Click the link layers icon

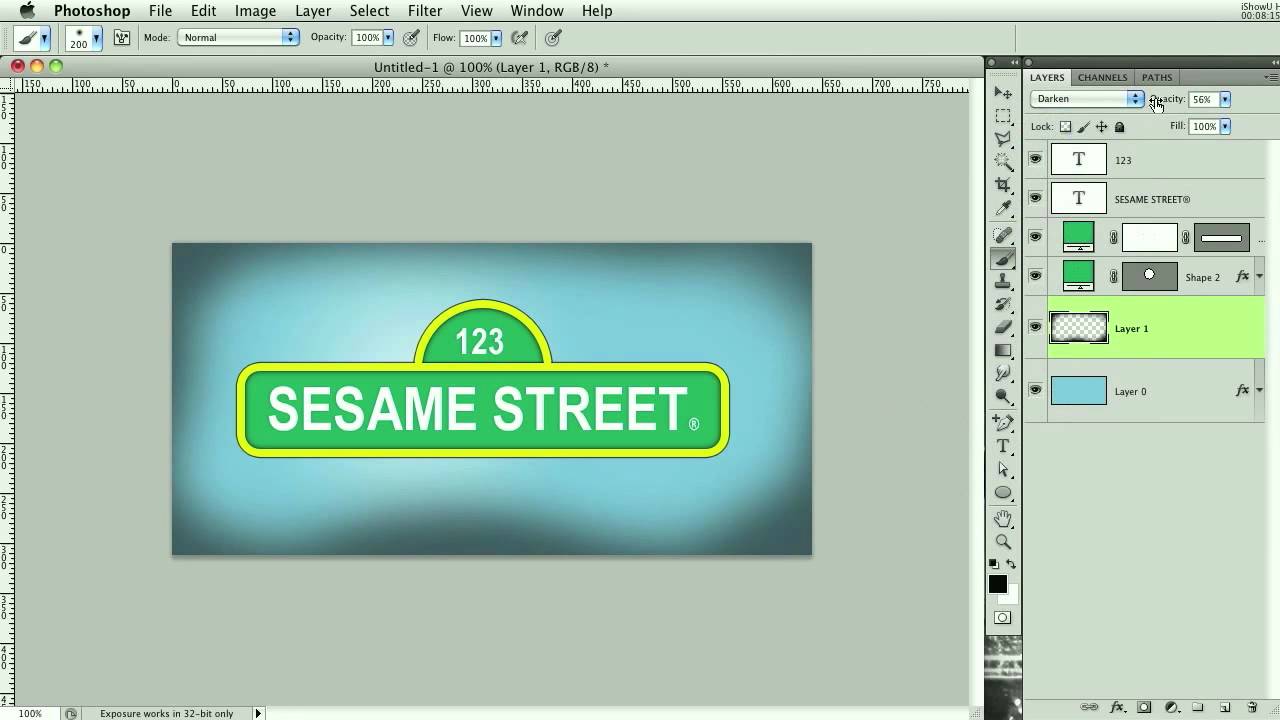(1091, 707)
